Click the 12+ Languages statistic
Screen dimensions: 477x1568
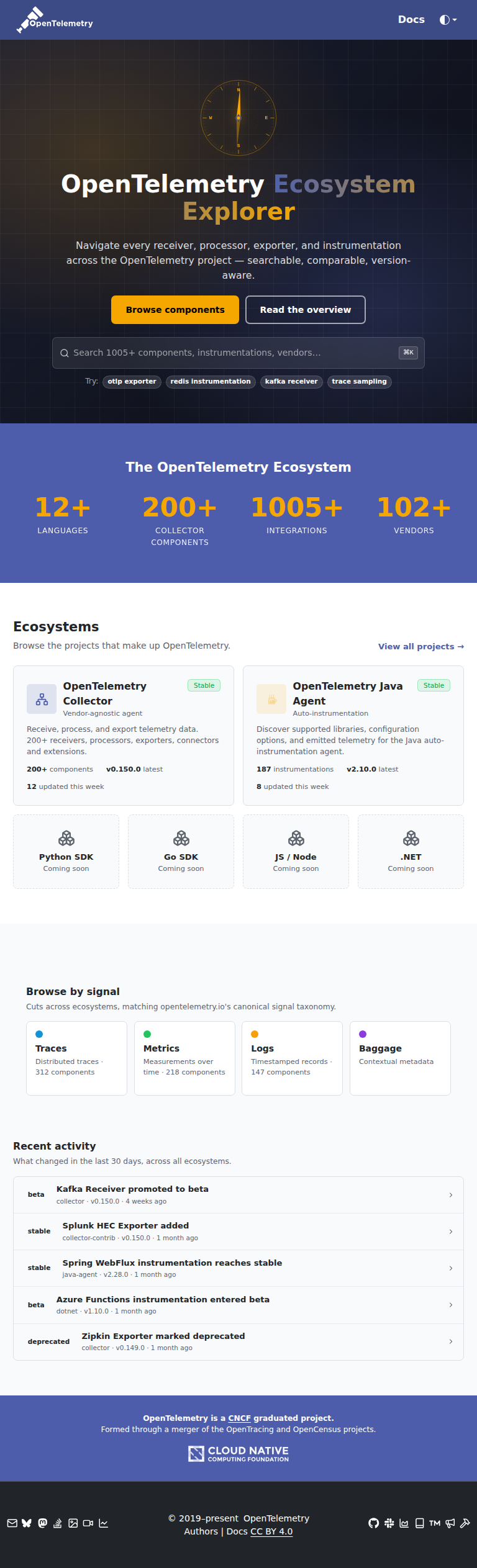[x=63, y=515]
